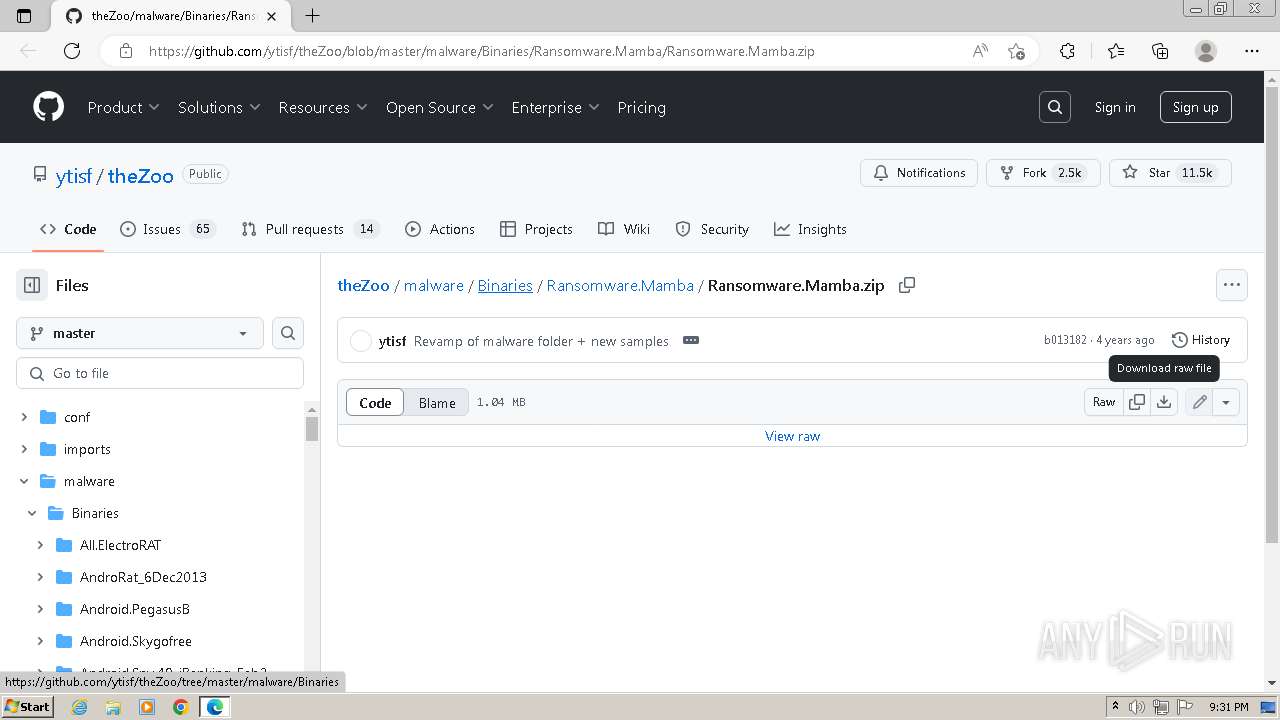
Task: Expand commit message ellipsis button
Action: pyautogui.click(x=690, y=340)
